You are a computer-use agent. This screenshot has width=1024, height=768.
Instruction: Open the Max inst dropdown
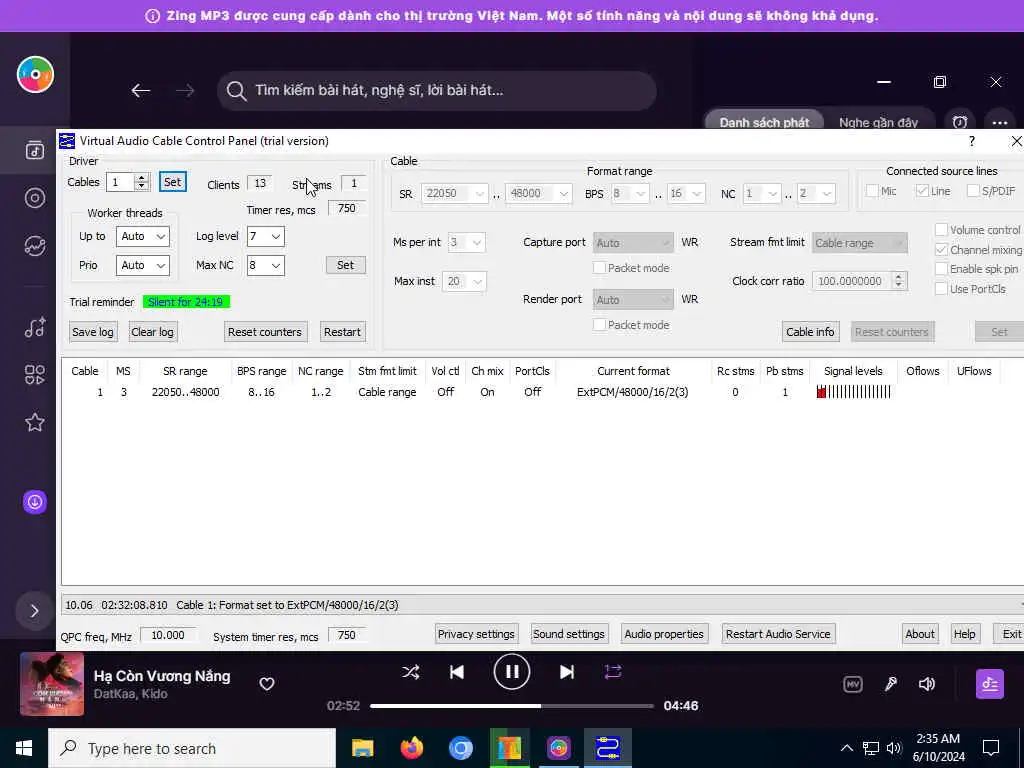point(464,281)
